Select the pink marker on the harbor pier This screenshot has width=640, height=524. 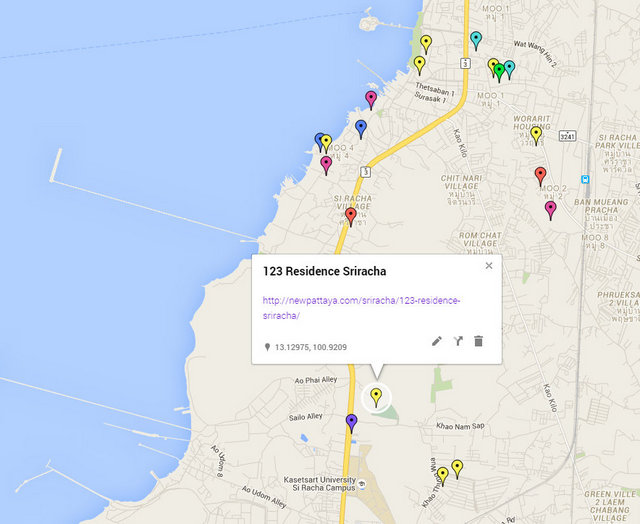[371, 100]
